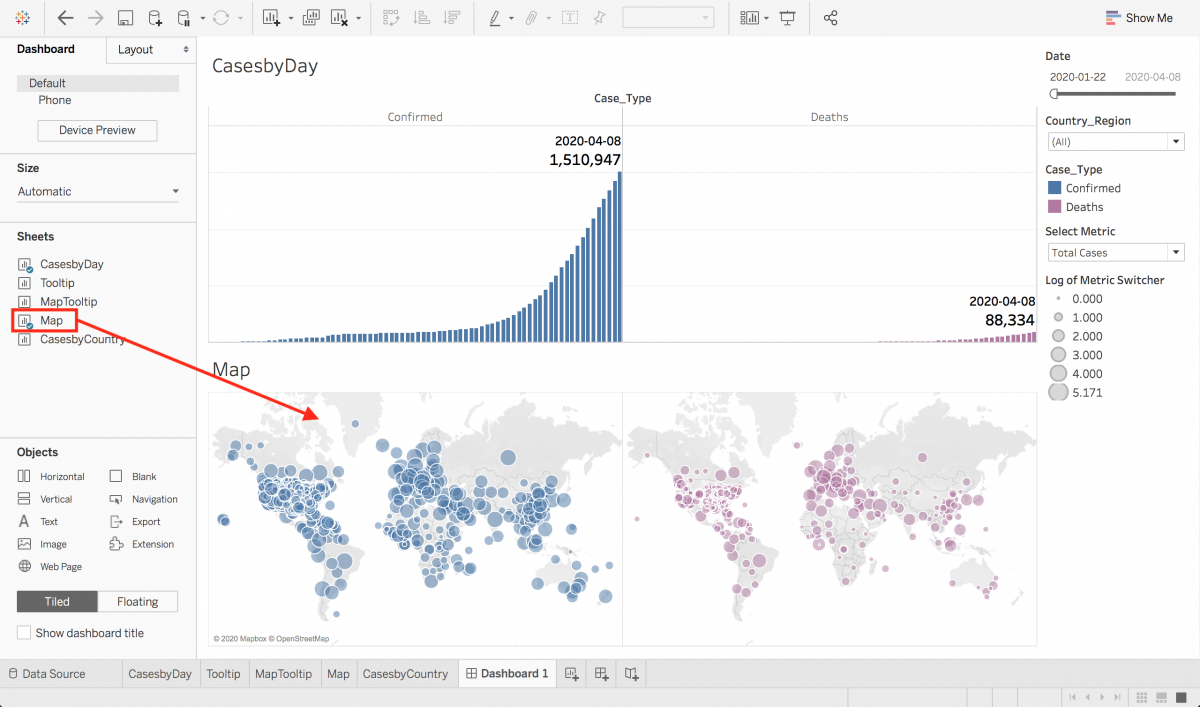Switch layout mode to Floating
The width and height of the screenshot is (1200, 707).
(x=137, y=601)
